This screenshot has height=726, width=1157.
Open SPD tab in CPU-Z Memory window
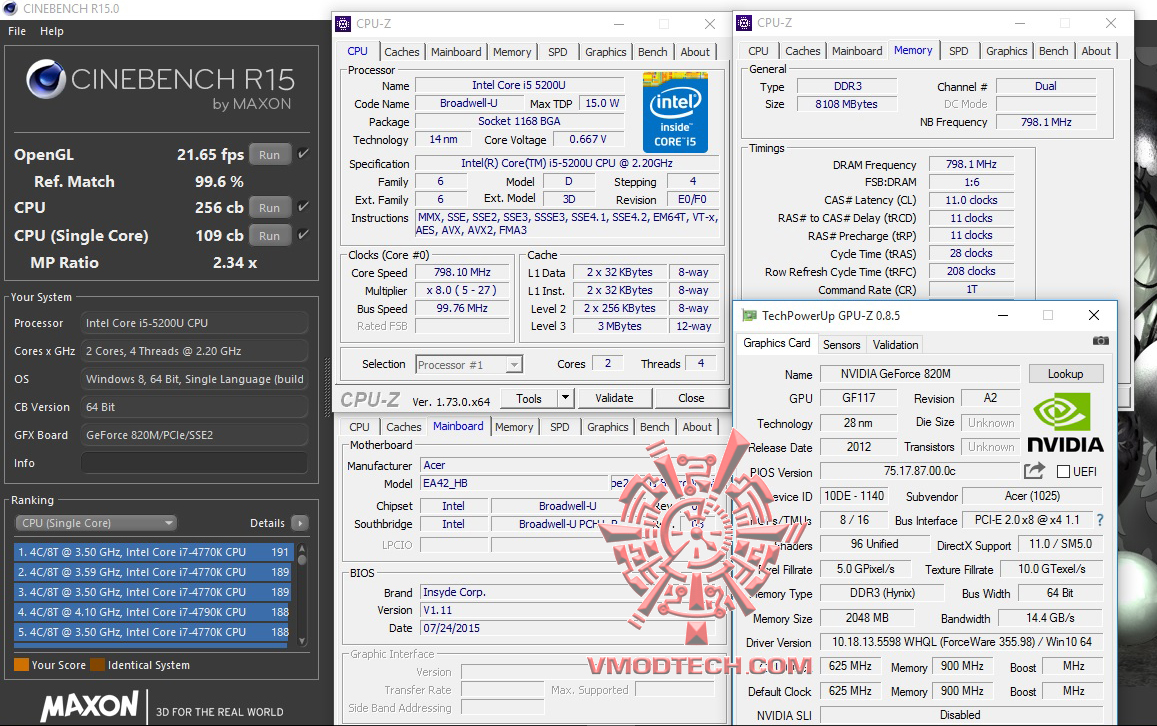pos(959,51)
